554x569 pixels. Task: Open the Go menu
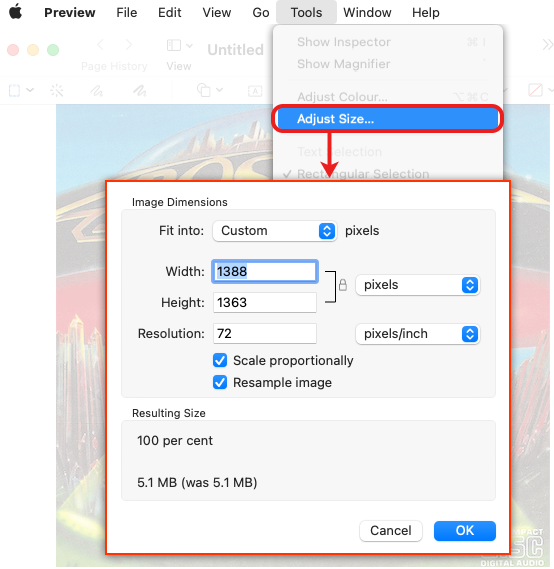coord(261,13)
